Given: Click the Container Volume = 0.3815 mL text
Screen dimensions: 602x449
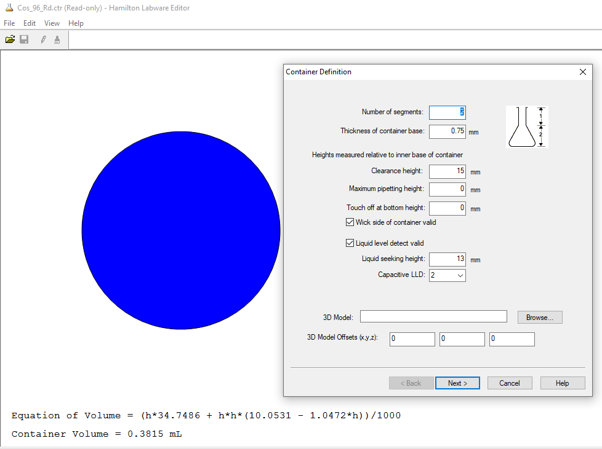Looking at the screenshot, I should (x=97, y=434).
